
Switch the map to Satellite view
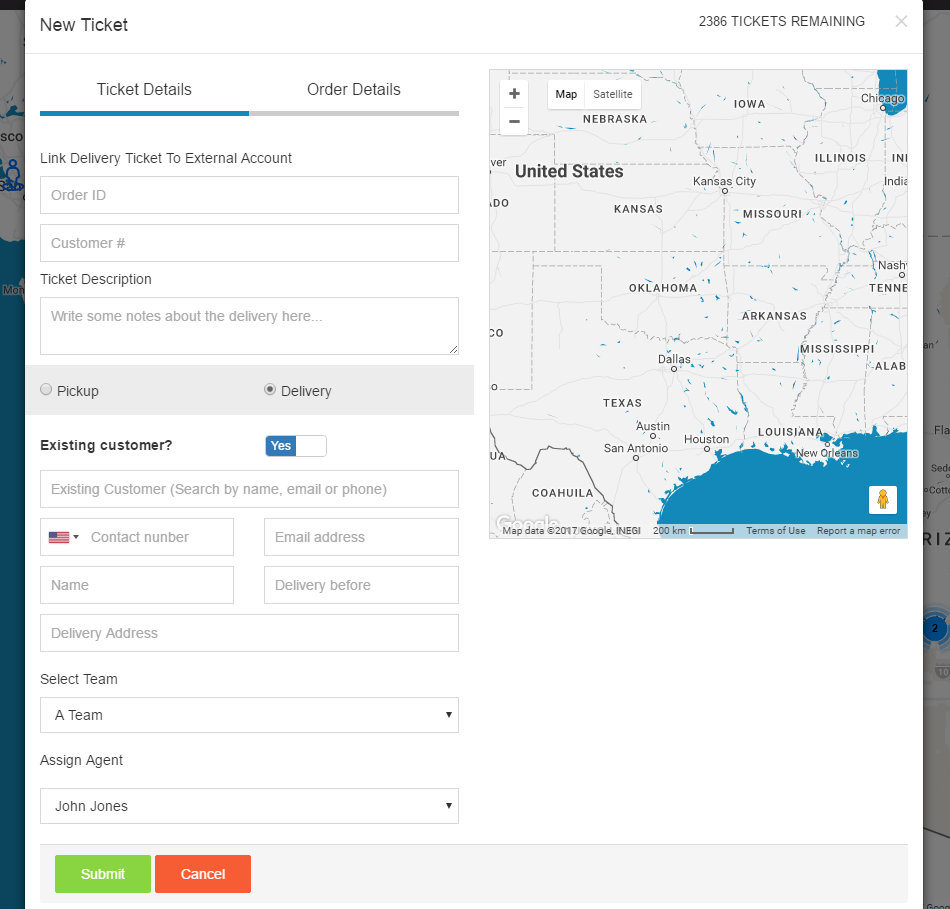(612, 94)
